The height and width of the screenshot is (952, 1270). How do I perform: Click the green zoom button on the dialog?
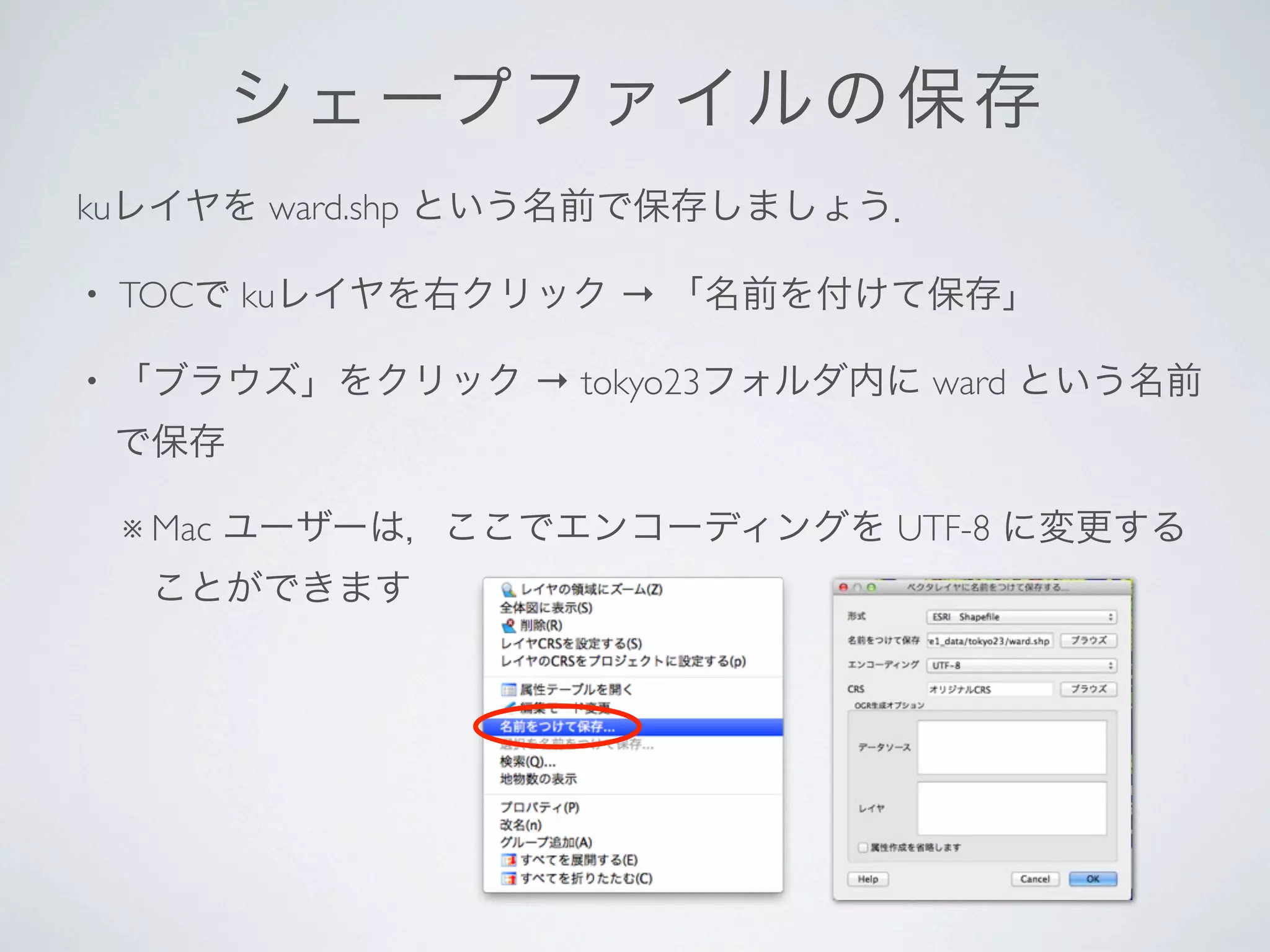(871, 587)
